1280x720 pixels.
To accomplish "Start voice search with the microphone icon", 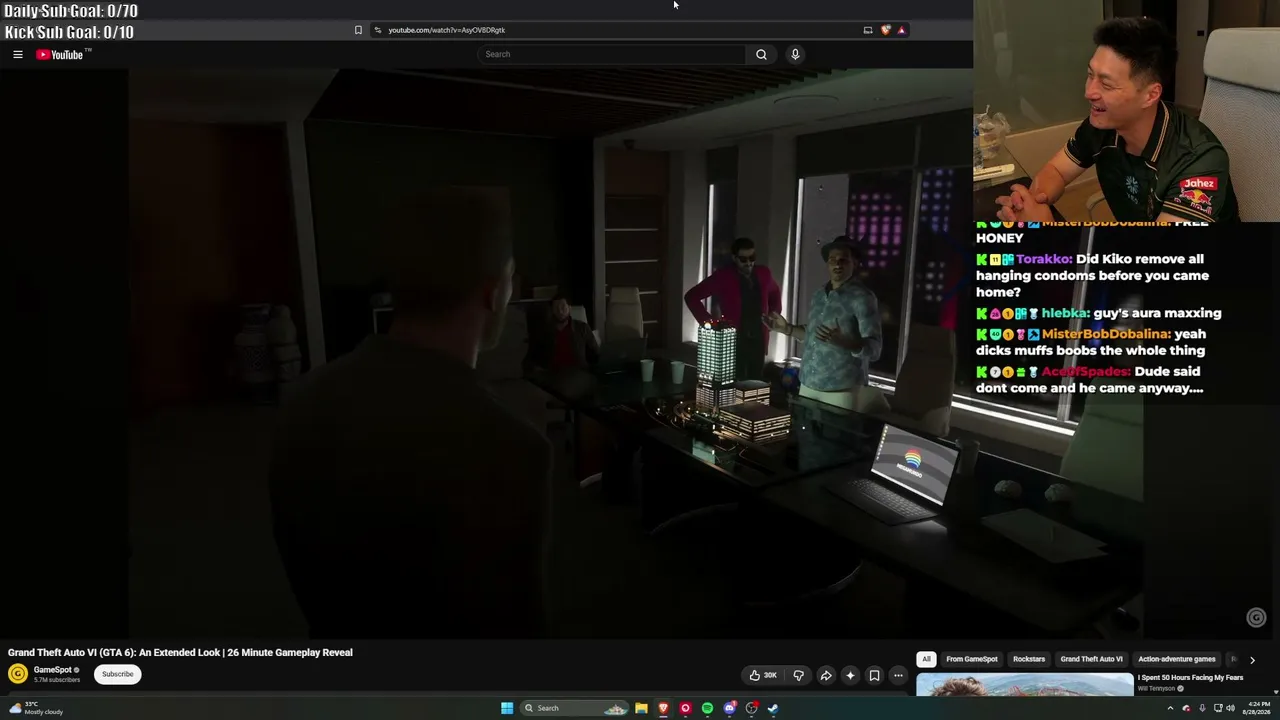I will coord(795,54).
